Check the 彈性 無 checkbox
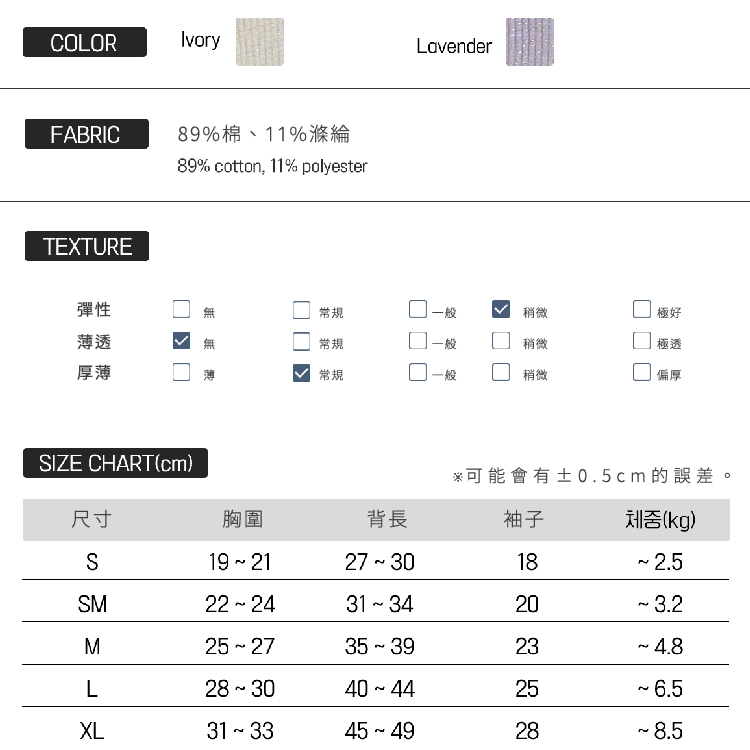 (x=181, y=310)
